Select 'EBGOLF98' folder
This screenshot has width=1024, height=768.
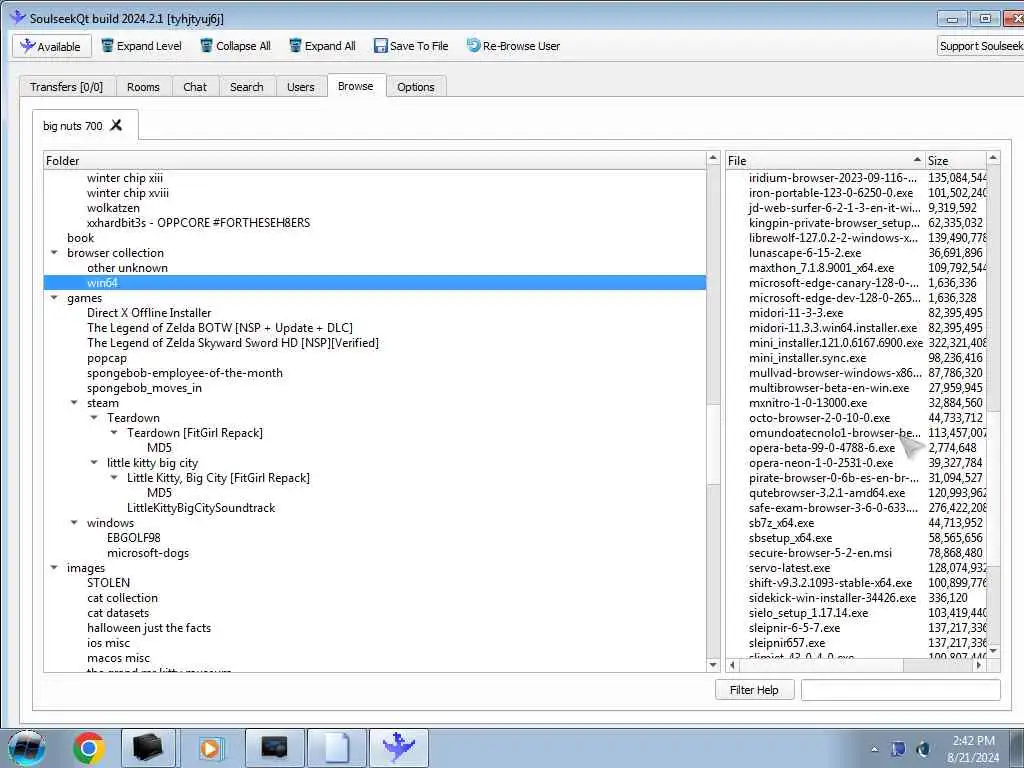pyautogui.click(x=133, y=538)
